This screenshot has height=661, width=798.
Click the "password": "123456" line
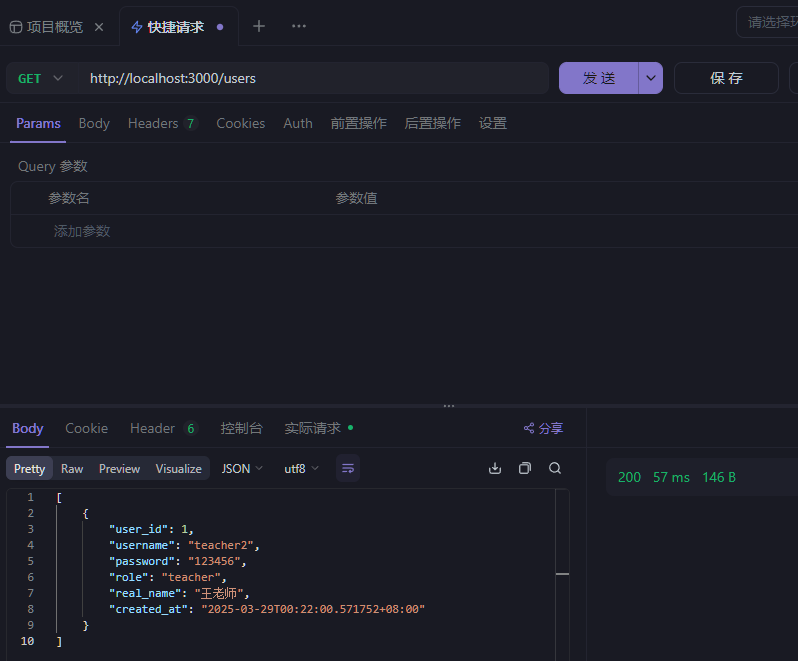pos(178,561)
